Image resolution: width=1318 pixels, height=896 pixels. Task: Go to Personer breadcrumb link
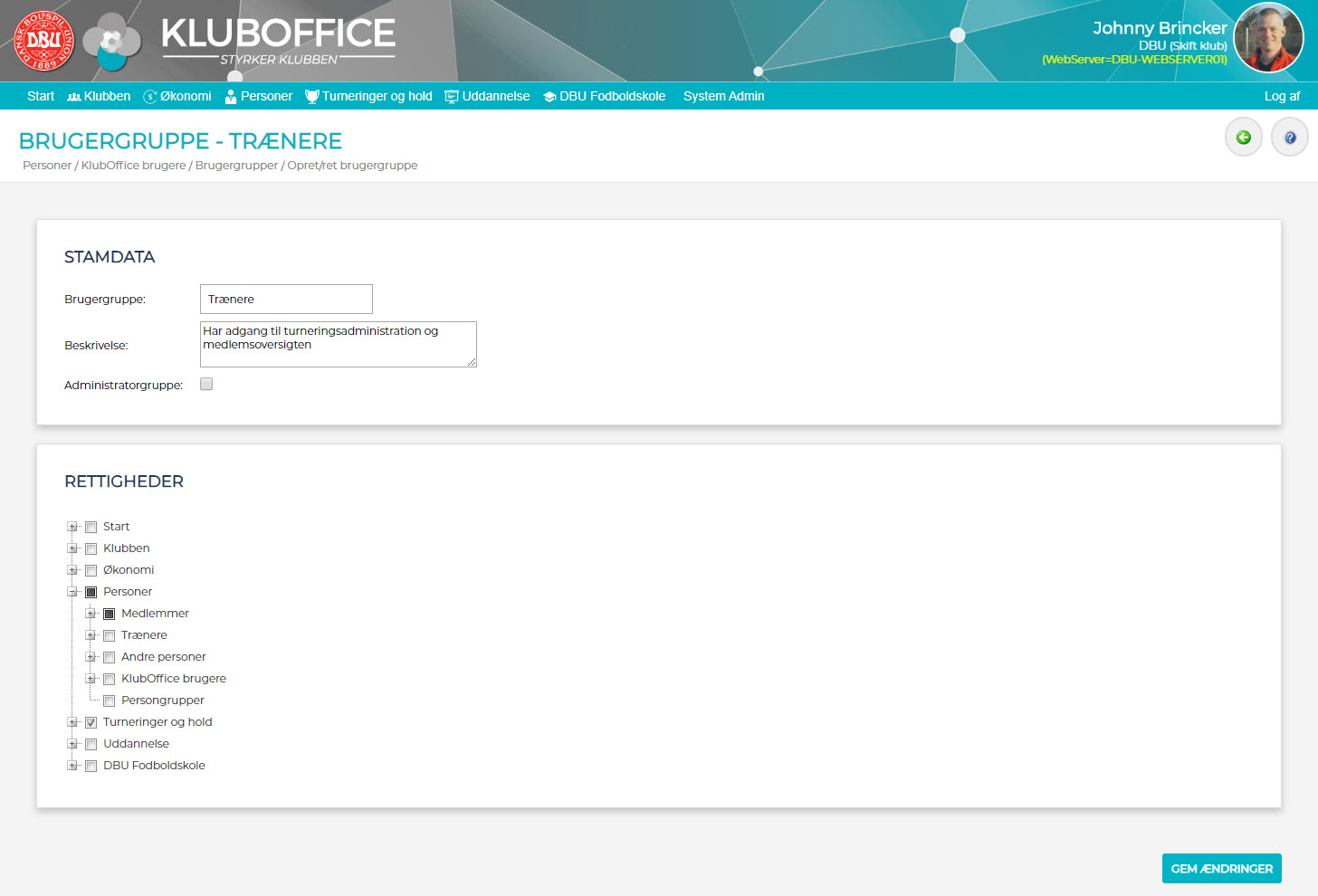click(47, 166)
